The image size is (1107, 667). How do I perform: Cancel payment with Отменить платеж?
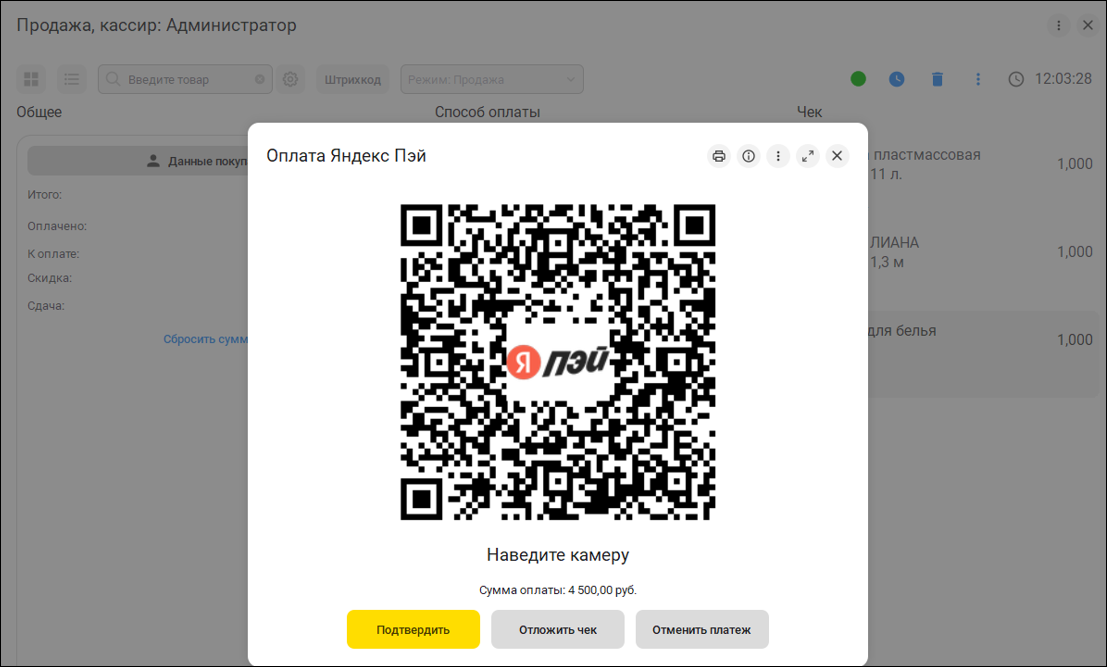702,630
